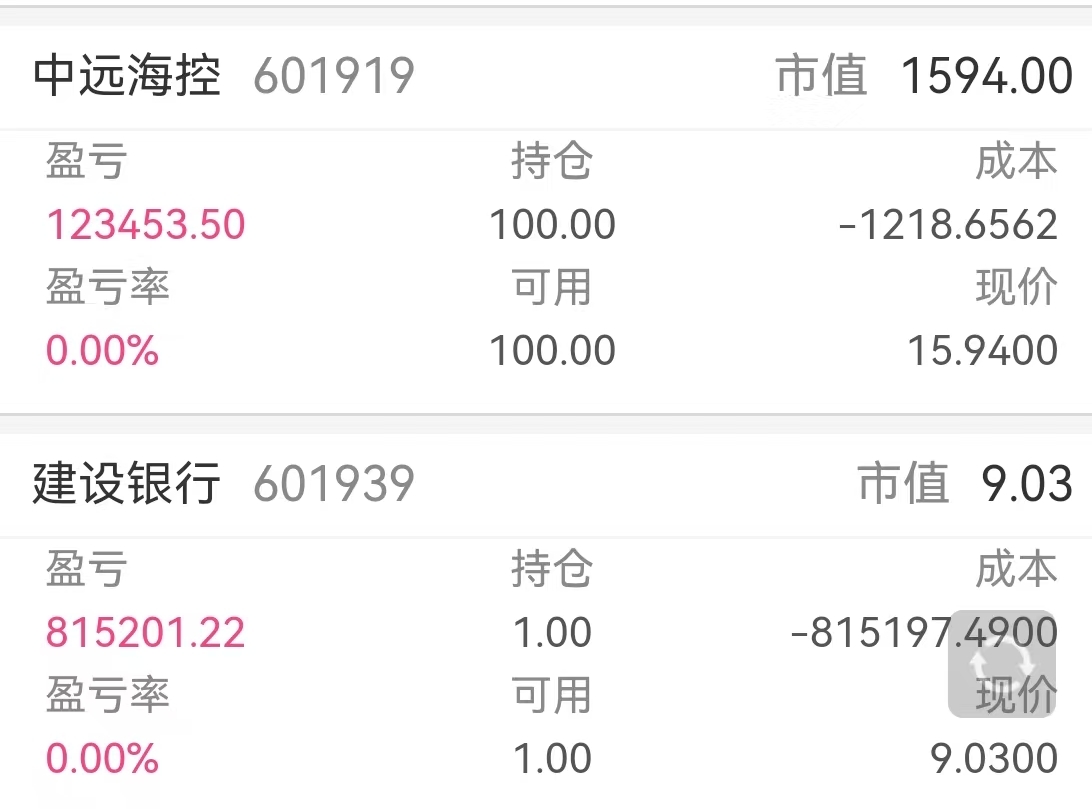Tap 中远海控 available shares 100.00
The image size is (1092, 809).
click(552, 350)
